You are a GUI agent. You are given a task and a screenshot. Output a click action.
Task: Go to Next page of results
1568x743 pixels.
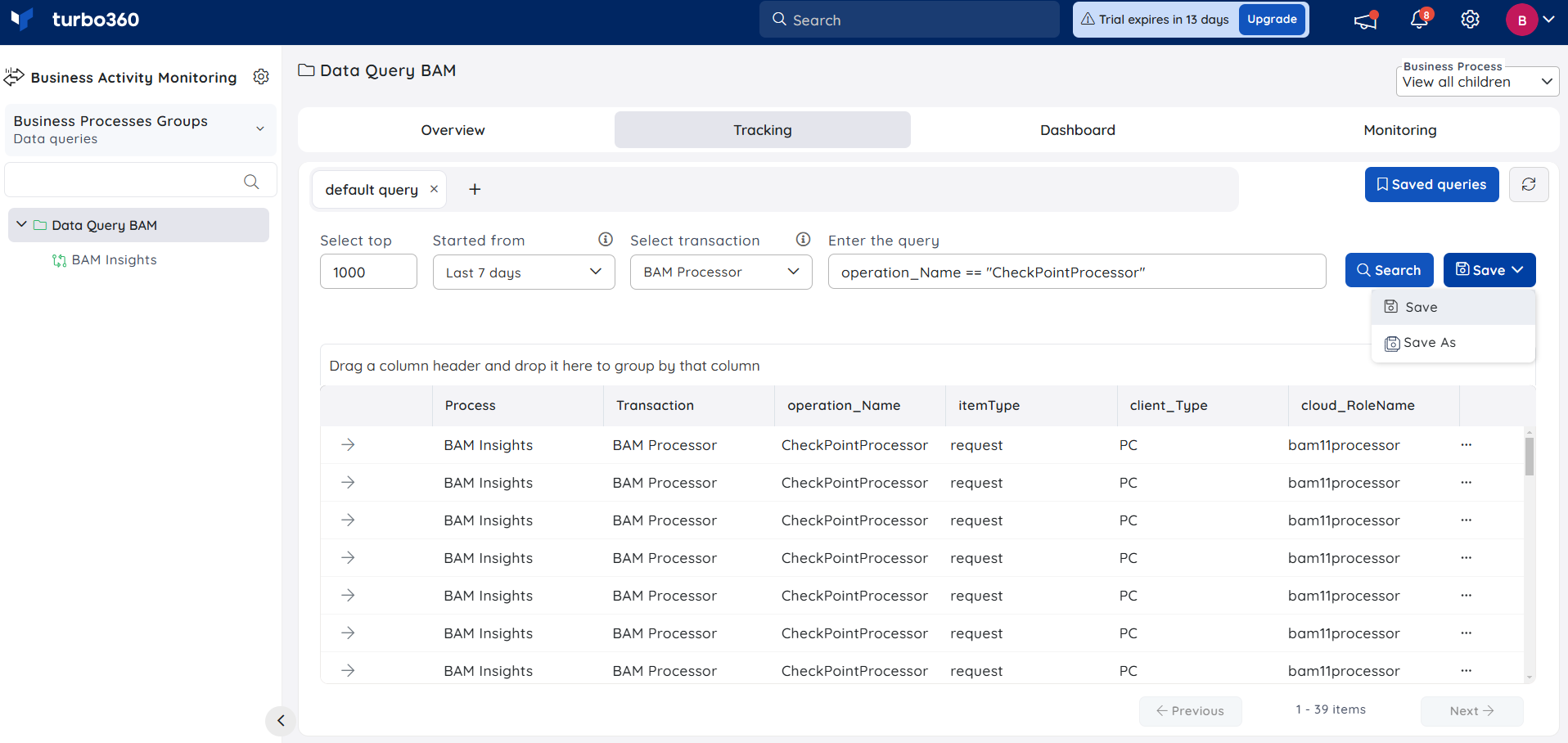1471,711
